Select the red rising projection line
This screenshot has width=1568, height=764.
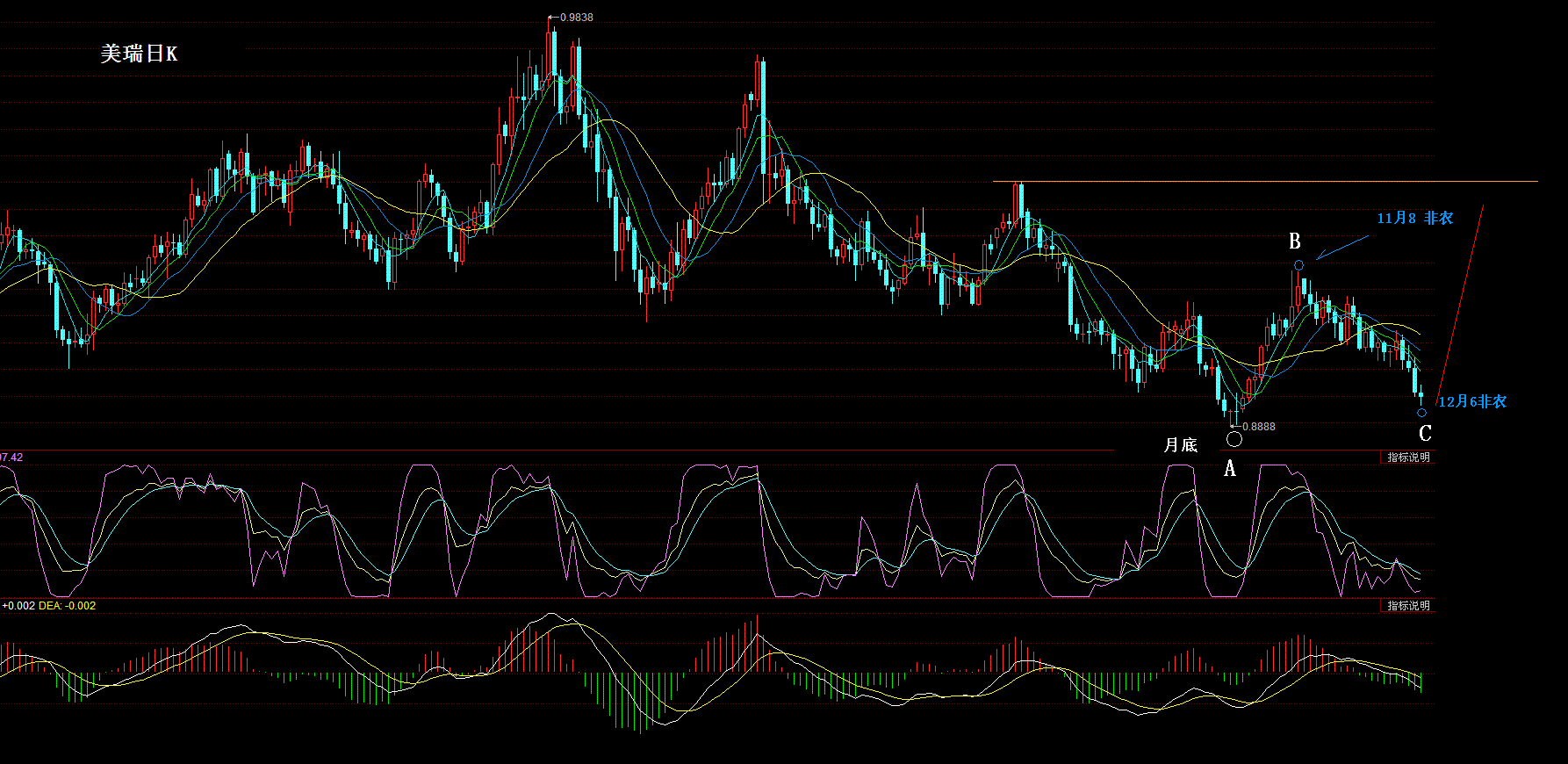(x=1459, y=306)
